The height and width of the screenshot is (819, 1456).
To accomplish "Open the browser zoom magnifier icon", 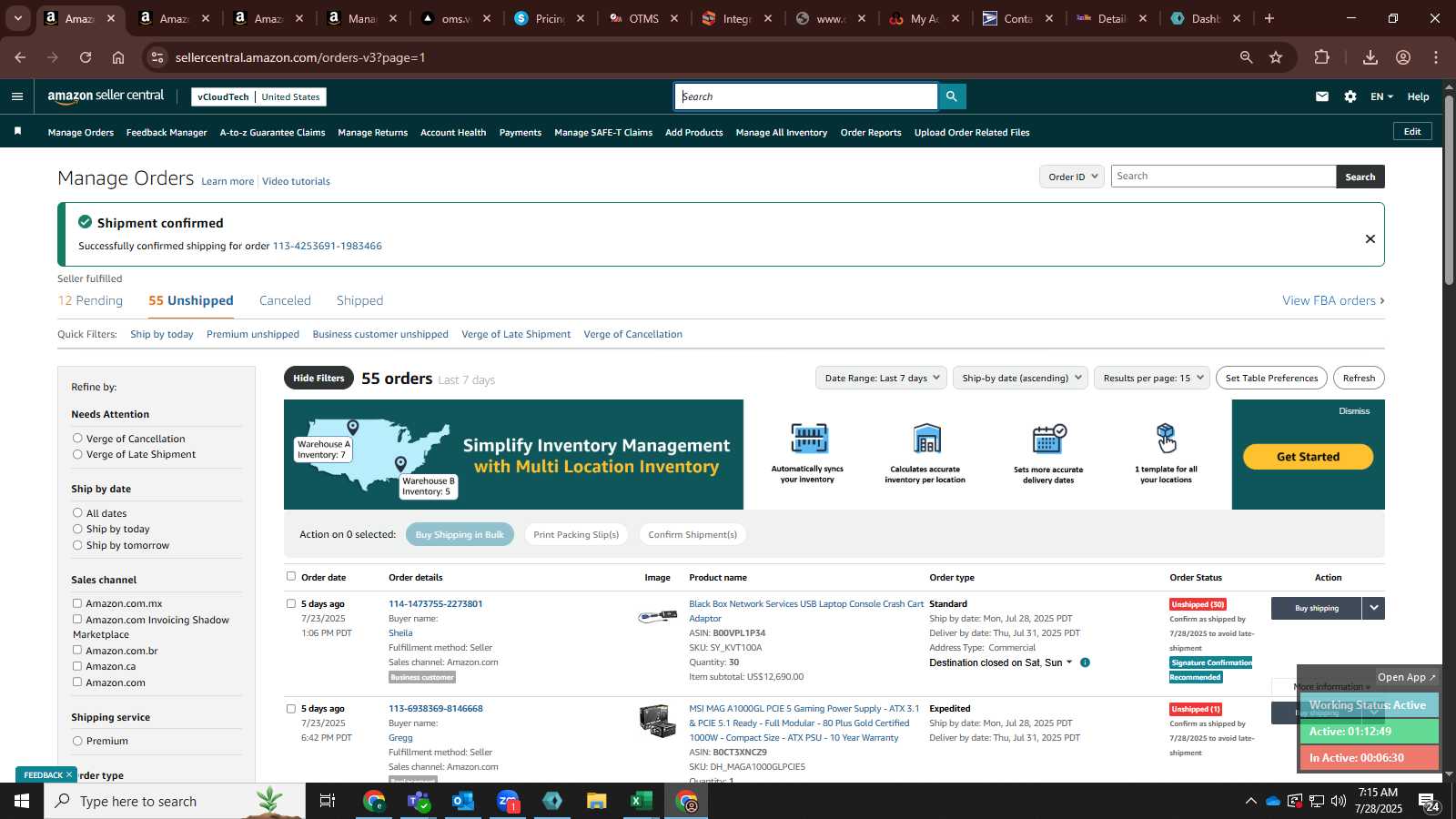I will 1246,57.
